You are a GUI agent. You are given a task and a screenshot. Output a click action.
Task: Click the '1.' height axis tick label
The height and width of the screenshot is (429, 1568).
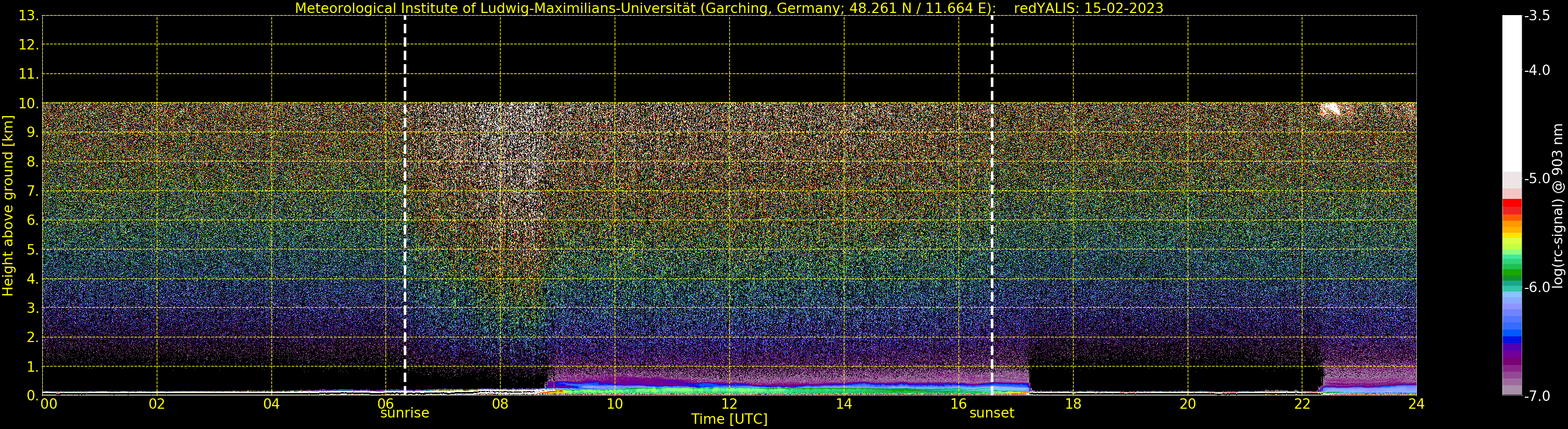[33, 367]
